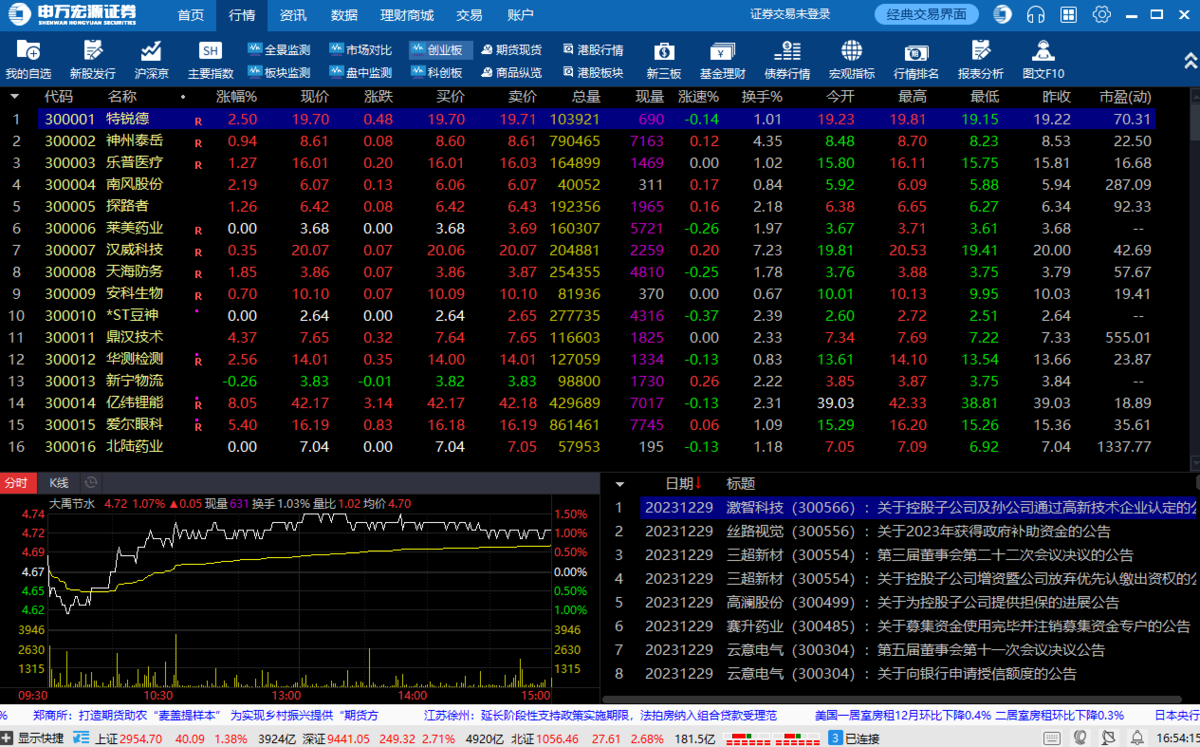Open 行情 quotes menu
Image resolution: width=1200 pixels, height=747 pixels.
pos(242,15)
